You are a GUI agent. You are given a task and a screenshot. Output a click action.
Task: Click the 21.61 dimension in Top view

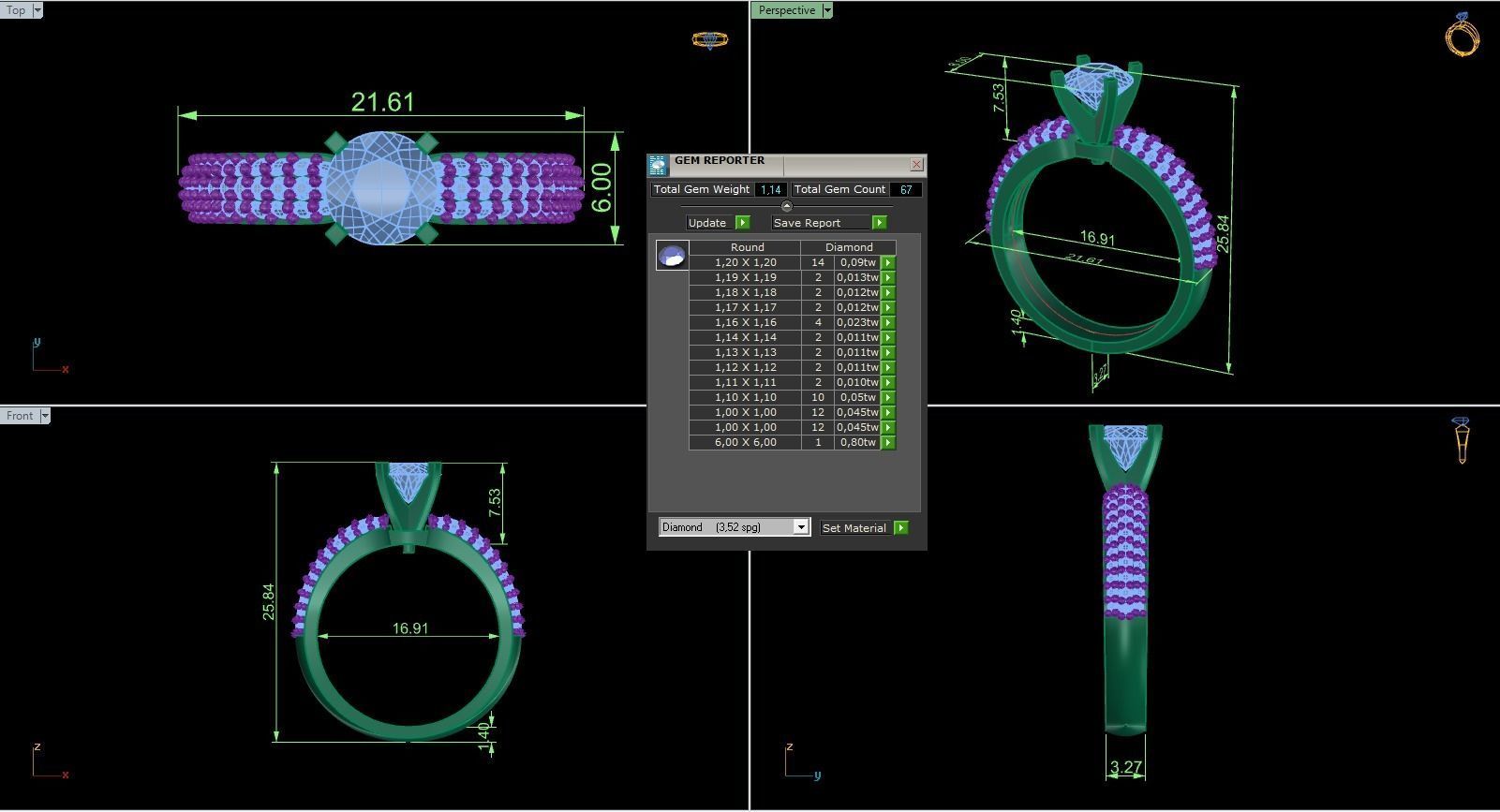click(x=382, y=101)
